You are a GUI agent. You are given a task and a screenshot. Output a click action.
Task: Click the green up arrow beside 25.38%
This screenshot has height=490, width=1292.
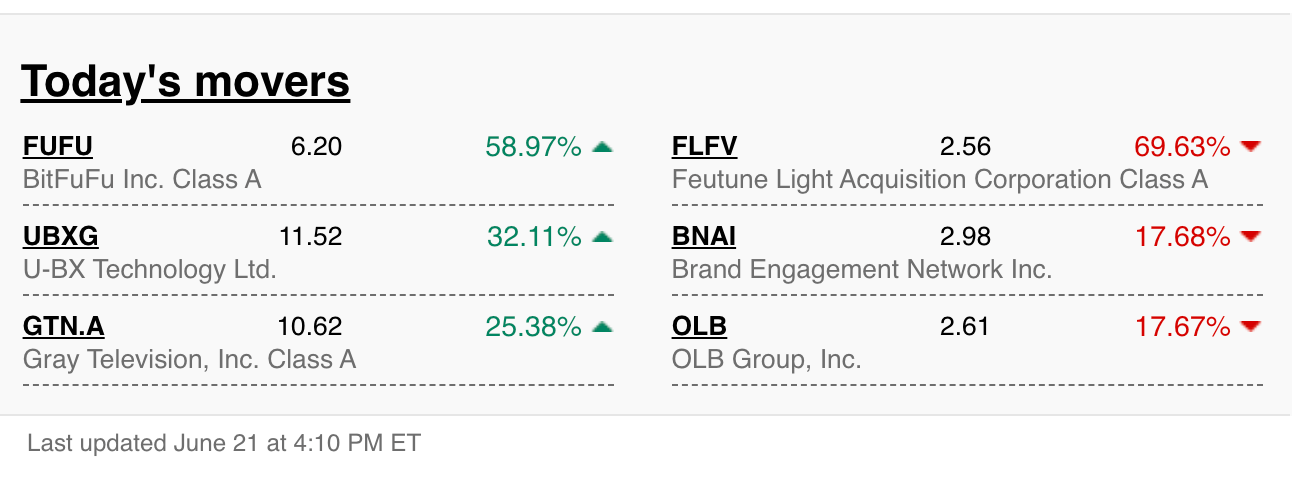[602, 327]
